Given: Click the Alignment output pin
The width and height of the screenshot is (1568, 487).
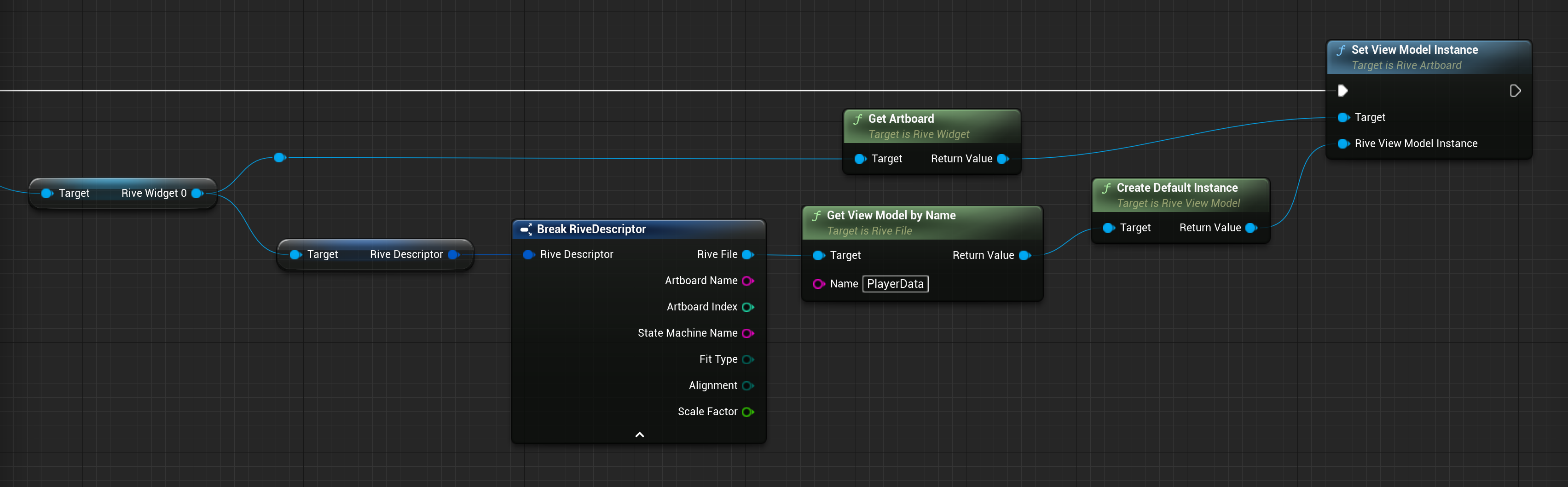Looking at the screenshot, I should coord(747,385).
